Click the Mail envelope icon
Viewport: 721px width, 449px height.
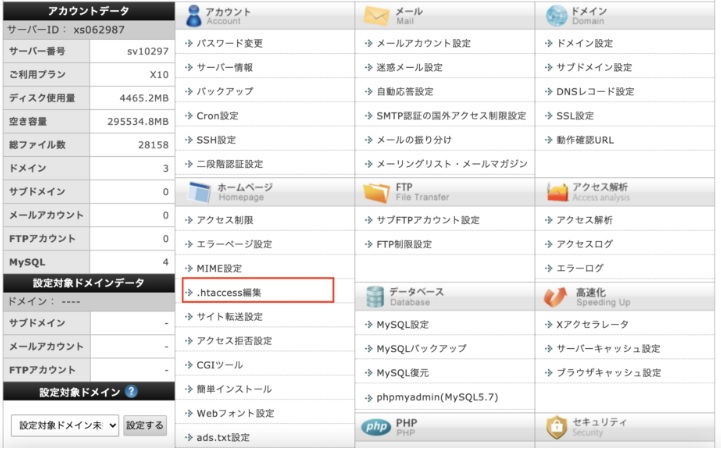pos(376,17)
